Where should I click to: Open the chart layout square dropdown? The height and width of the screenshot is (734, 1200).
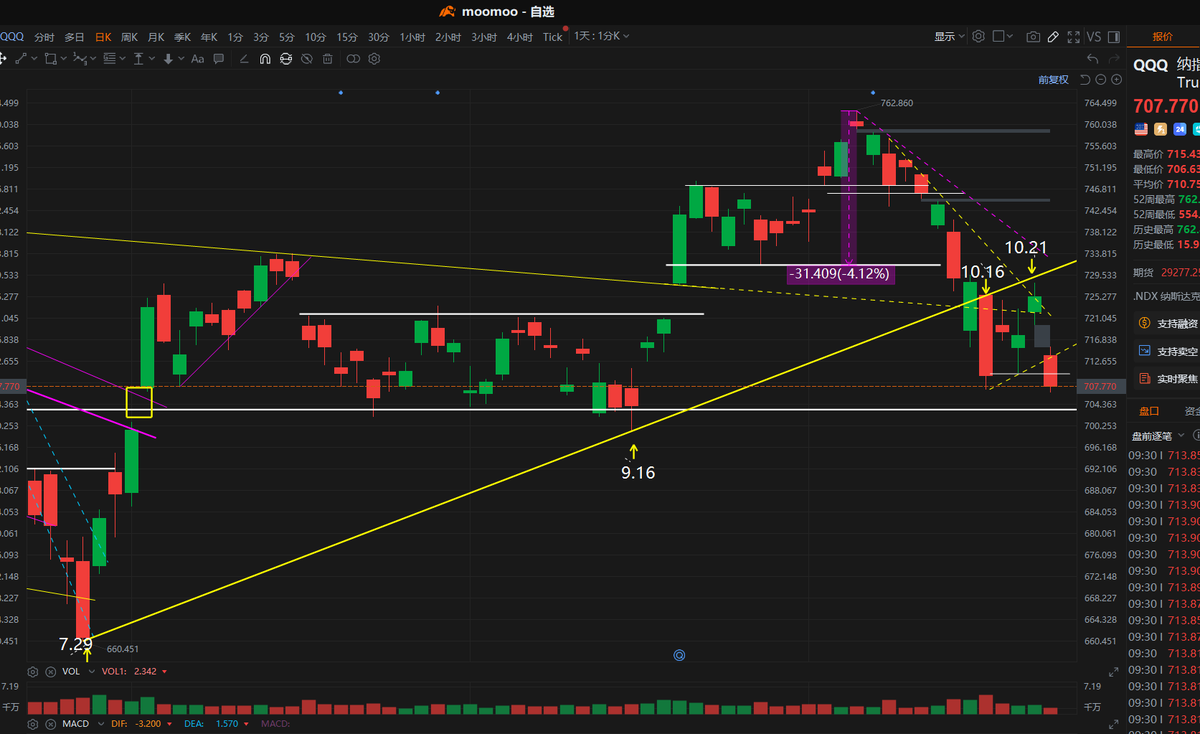(x=1002, y=36)
